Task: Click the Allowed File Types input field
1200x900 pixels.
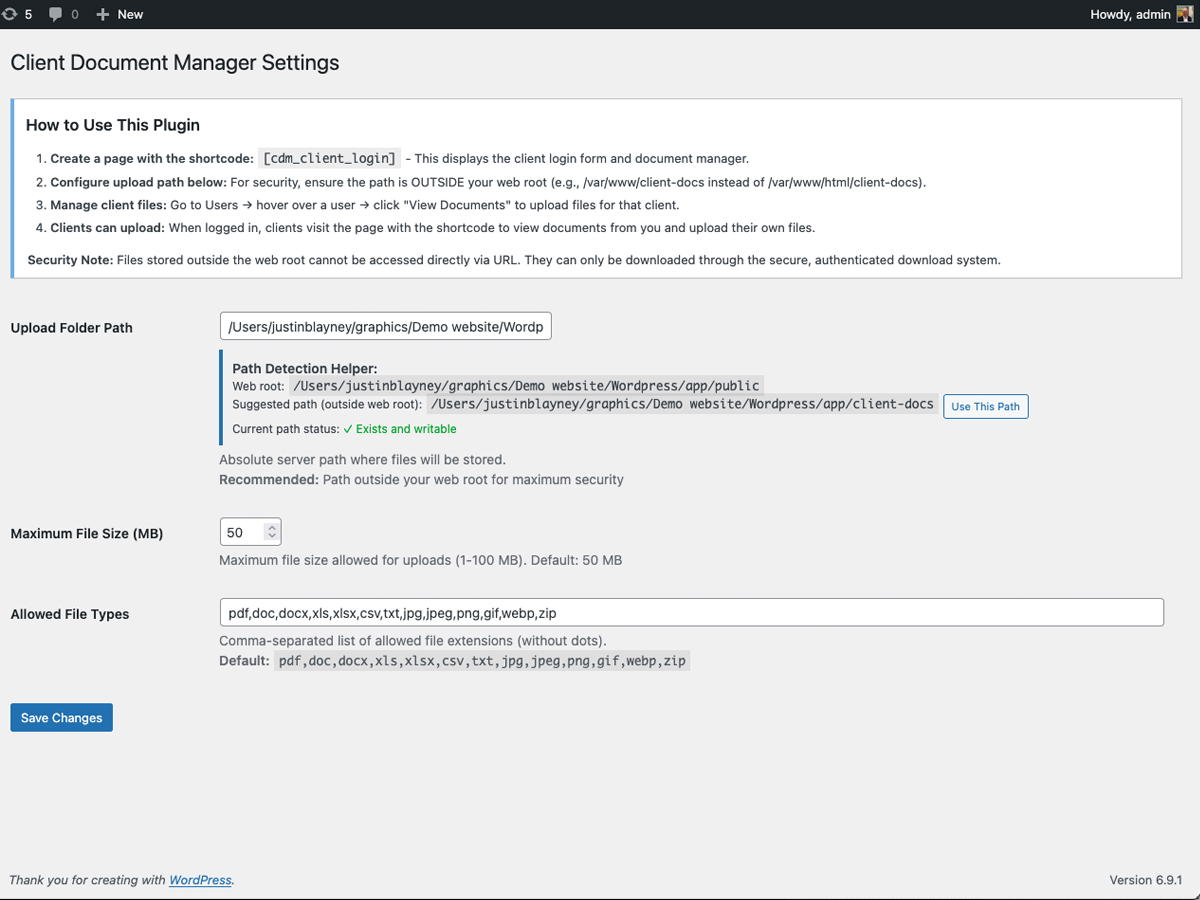Action: (690, 612)
